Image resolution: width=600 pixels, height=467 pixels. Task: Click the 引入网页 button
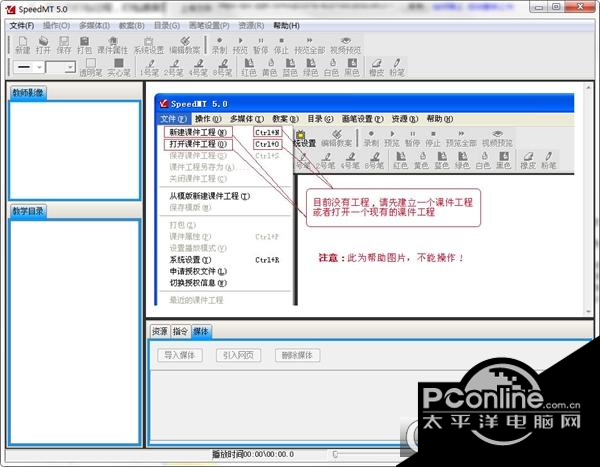click(238, 355)
